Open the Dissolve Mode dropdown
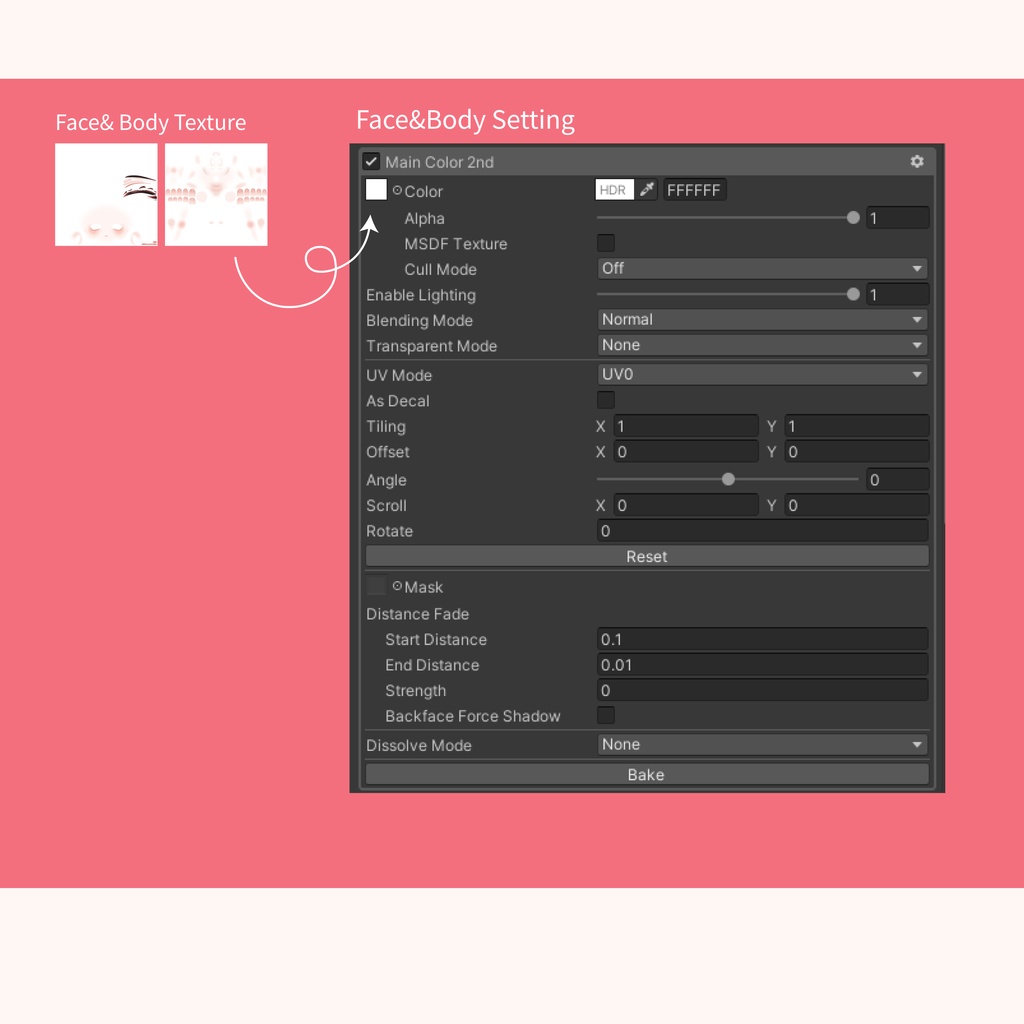The height and width of the screenshot is (1024, 1024). pyautogui.click(x=762, y=744)
